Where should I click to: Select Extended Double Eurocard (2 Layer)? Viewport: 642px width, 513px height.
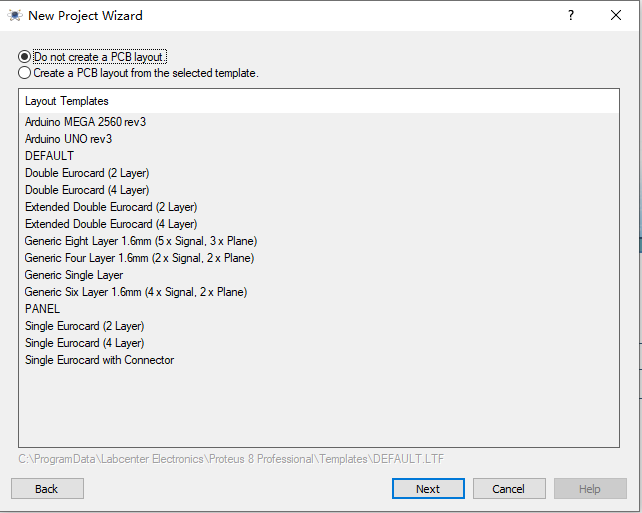[x=111, y=207]
